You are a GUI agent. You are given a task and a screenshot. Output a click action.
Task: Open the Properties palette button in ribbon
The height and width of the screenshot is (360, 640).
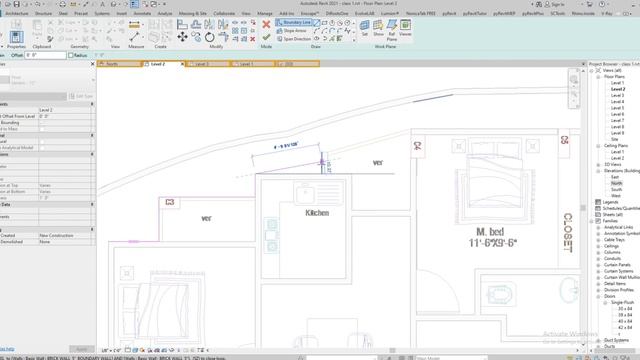coord(16,37)
